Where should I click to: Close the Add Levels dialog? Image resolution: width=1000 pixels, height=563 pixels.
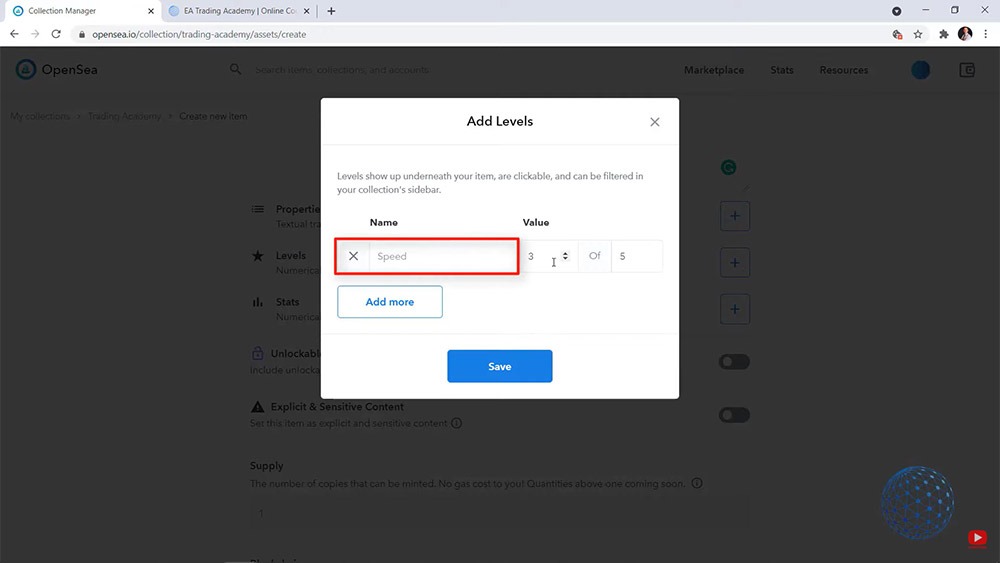coord(655,122)
